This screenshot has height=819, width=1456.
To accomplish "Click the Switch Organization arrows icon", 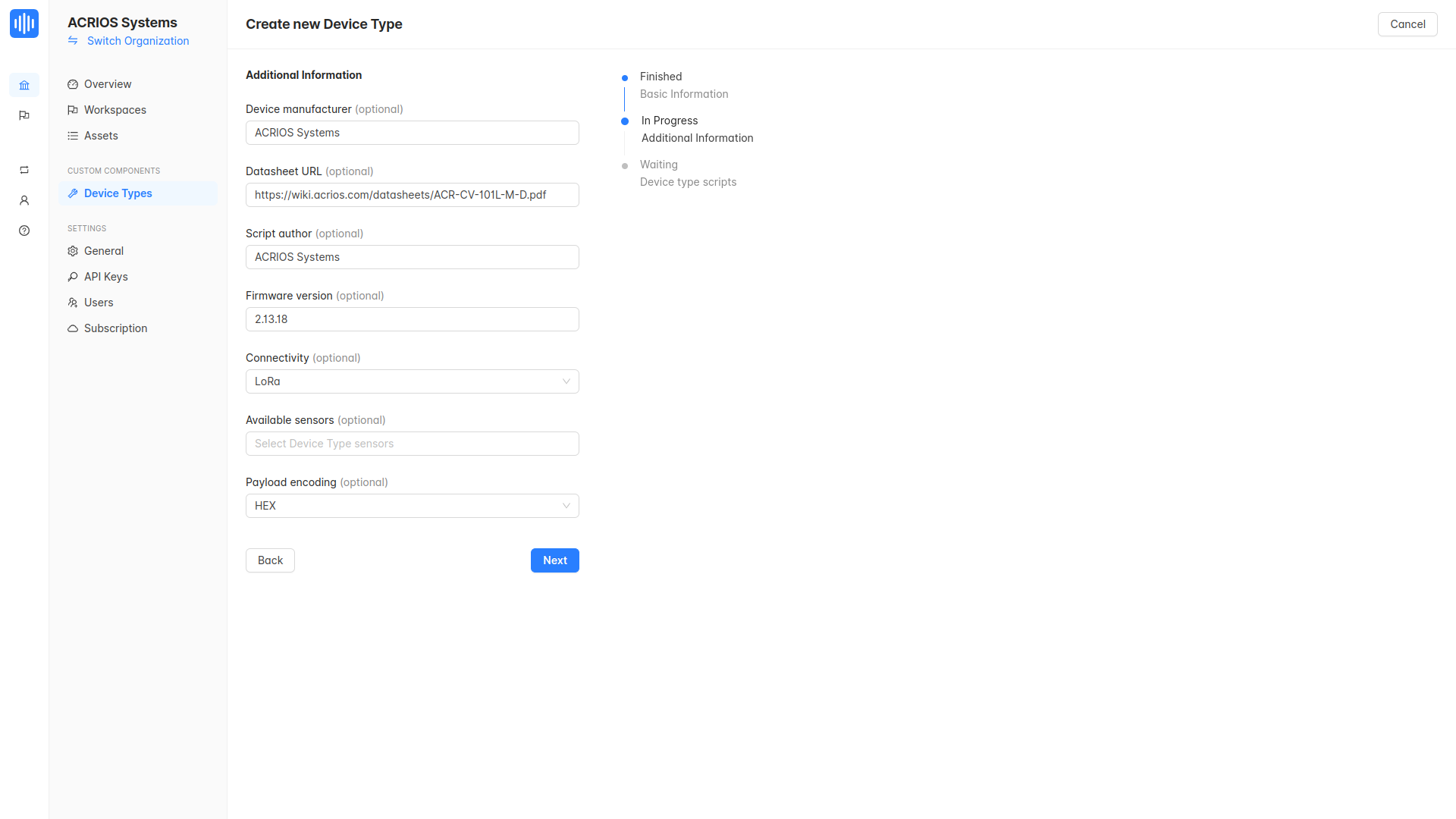I will pos(73,41).
